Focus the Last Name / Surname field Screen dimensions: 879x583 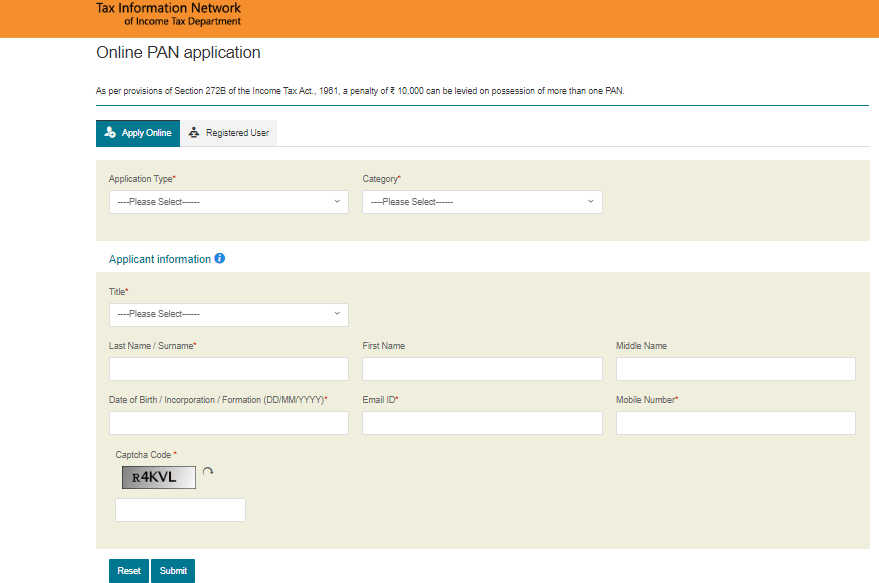(228, 369)
